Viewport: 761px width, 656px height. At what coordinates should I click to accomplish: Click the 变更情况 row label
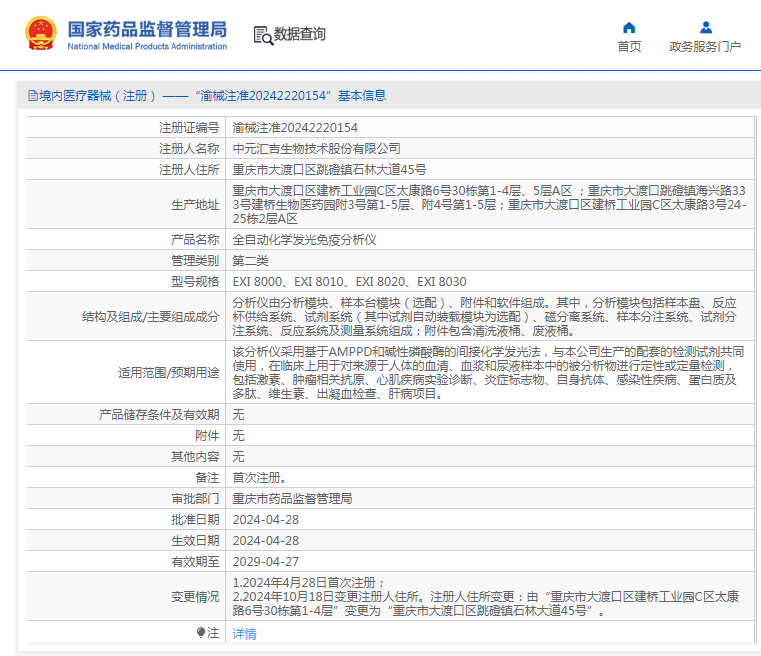click(x=195, y=597)
